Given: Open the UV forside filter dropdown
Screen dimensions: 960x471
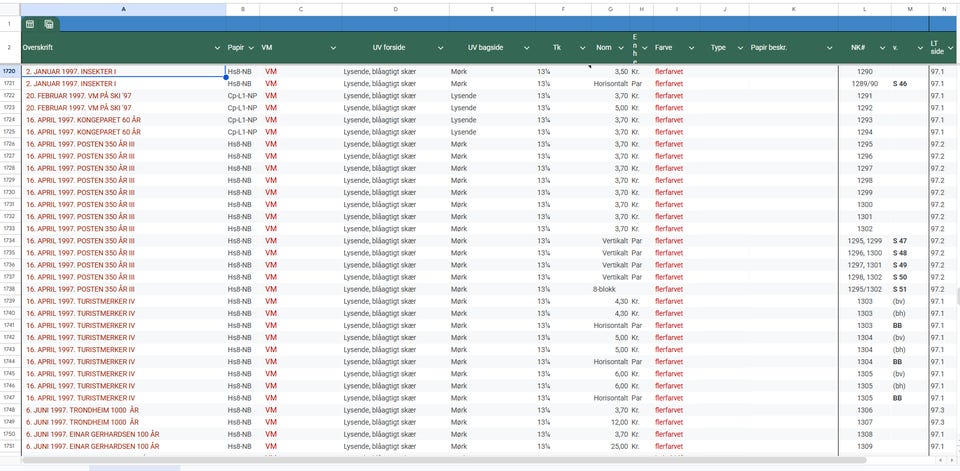Looking at the screenshot, I should (441, 48).
